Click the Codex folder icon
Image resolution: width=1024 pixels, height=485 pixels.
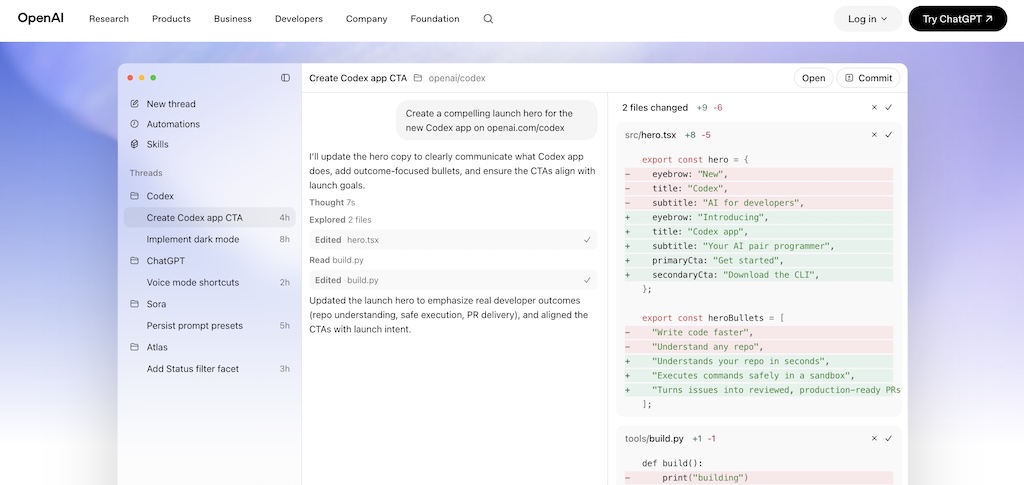(x=135, y=196)
